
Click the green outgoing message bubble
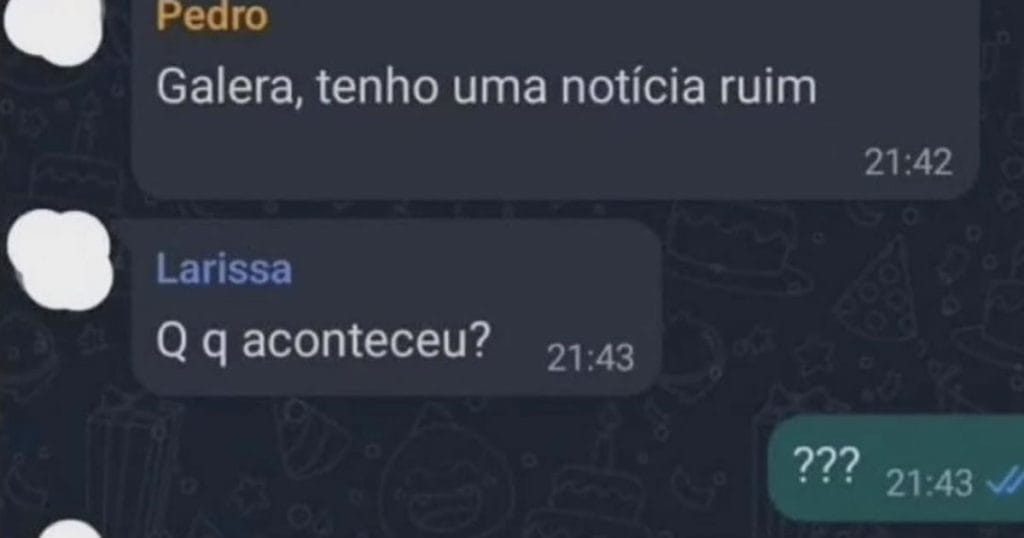896,466
